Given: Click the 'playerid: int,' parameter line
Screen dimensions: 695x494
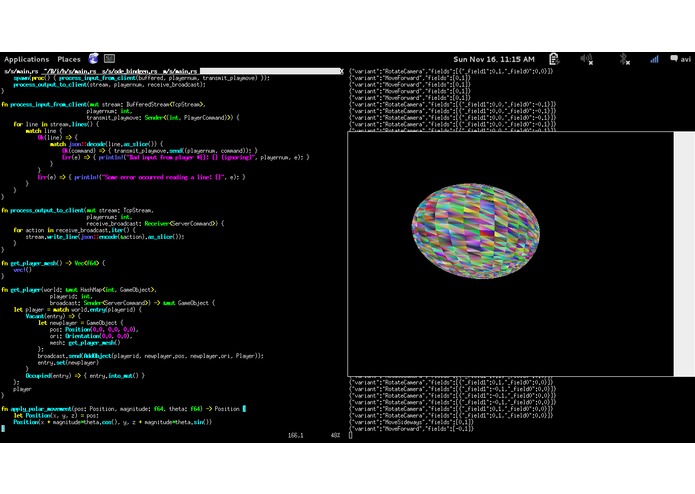Looking at the screenshot, I should (71, 296).
